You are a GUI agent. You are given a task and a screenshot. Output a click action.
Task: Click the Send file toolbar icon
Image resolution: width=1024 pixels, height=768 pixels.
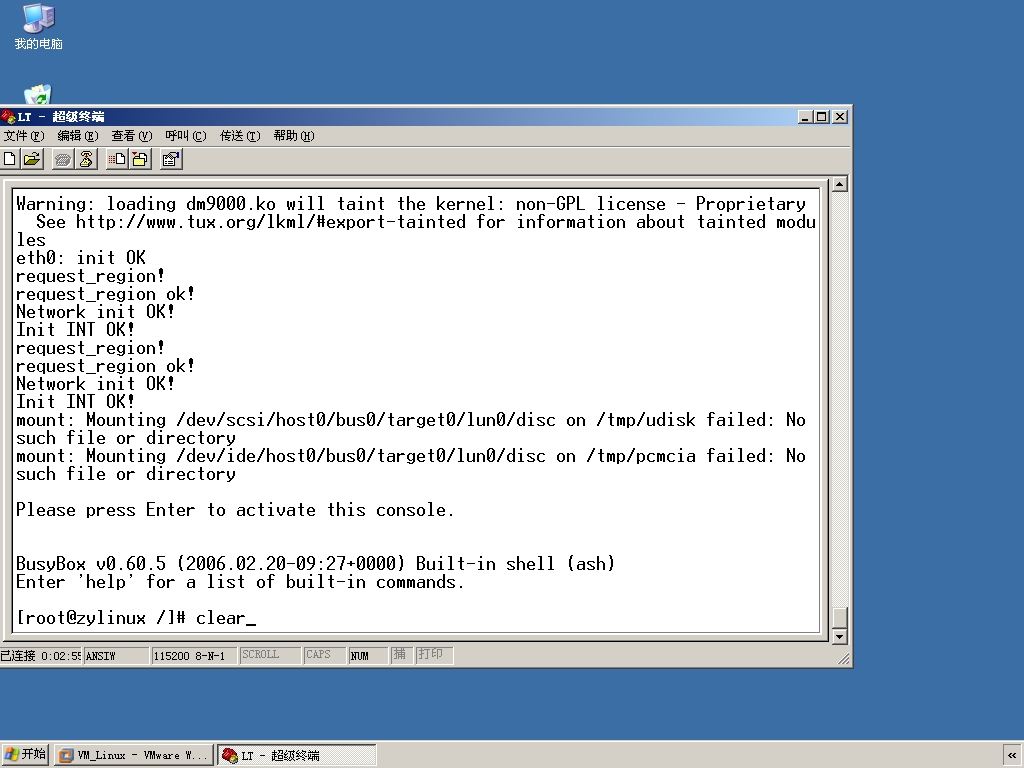[118, 159]
